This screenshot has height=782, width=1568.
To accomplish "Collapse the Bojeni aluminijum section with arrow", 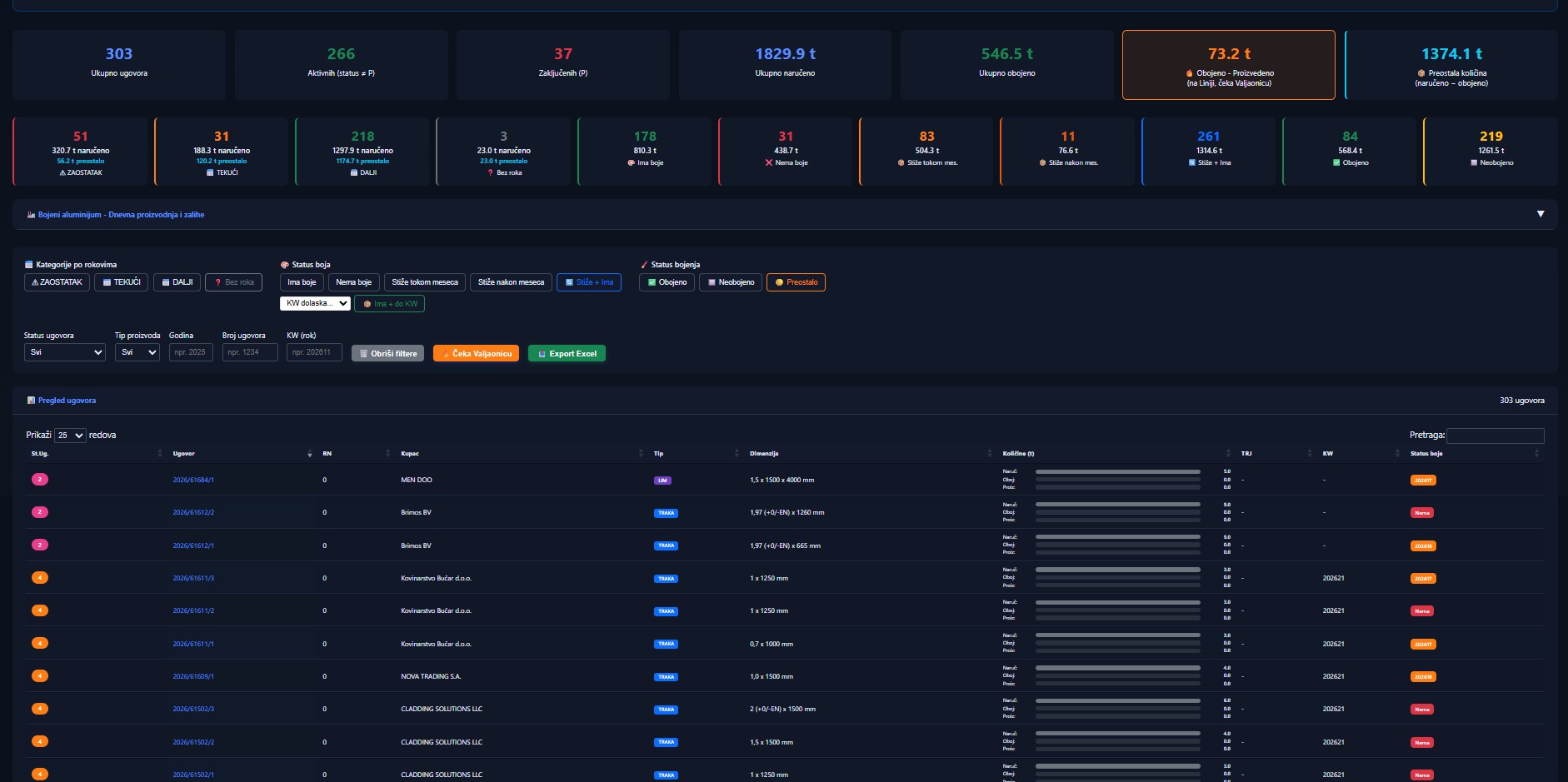I will tap(1541, 214).
